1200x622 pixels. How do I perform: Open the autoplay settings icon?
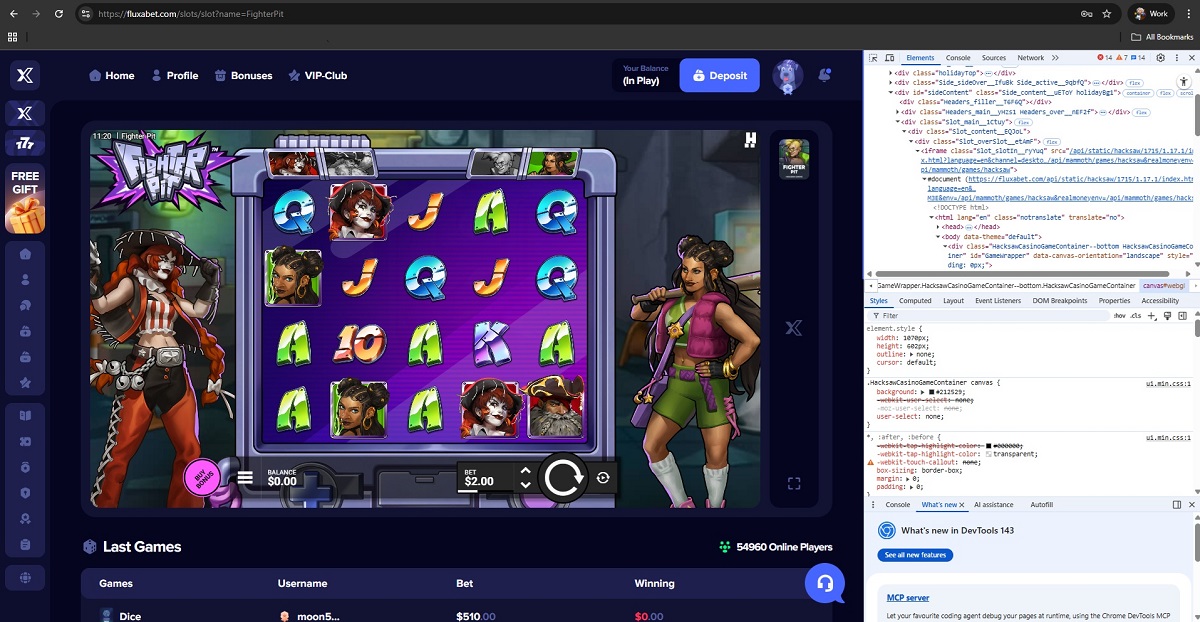pos(603,478)
